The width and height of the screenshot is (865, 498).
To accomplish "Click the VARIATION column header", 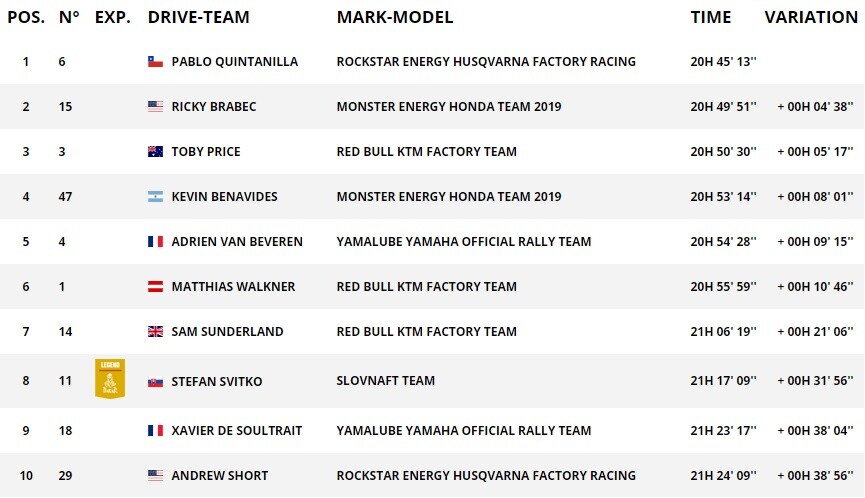I will 811,17.
